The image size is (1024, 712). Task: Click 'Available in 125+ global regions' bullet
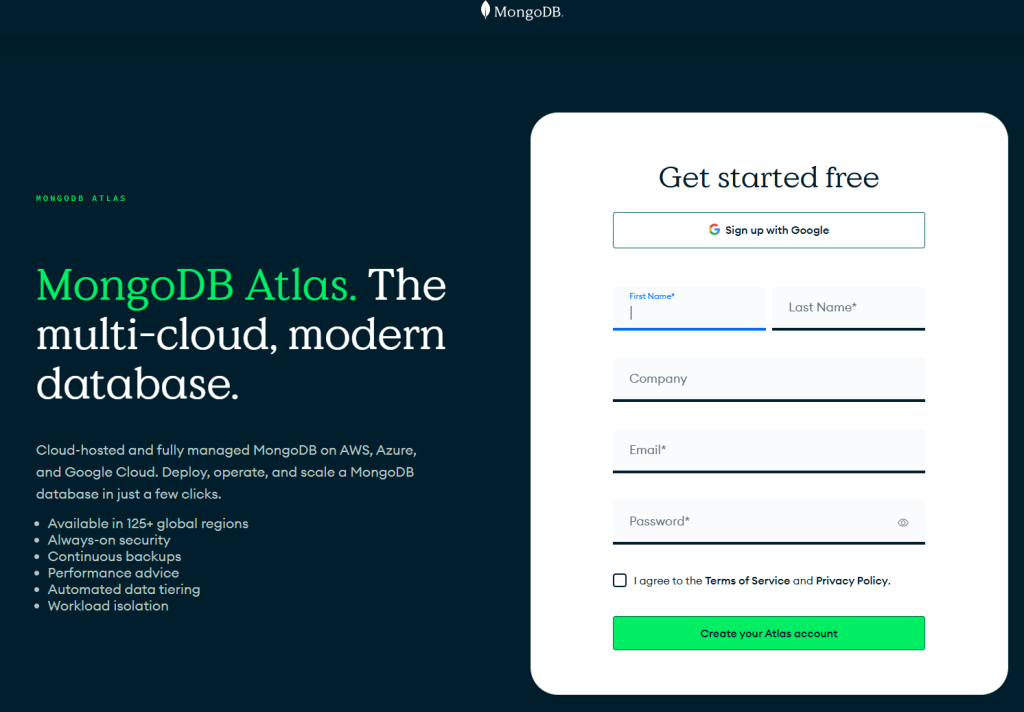(148, 523)
